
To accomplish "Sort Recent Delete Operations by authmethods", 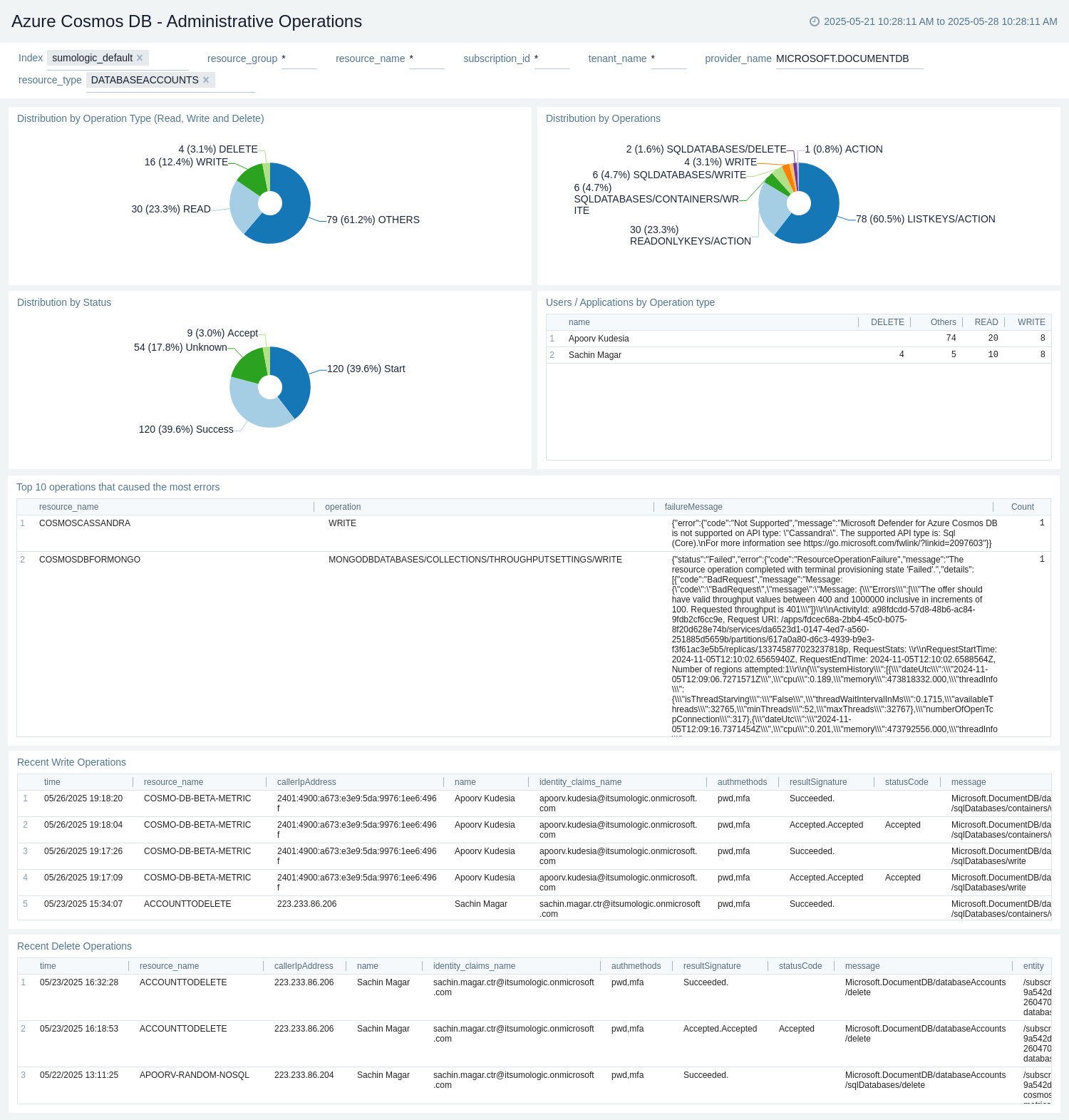I will coord(636,966).
